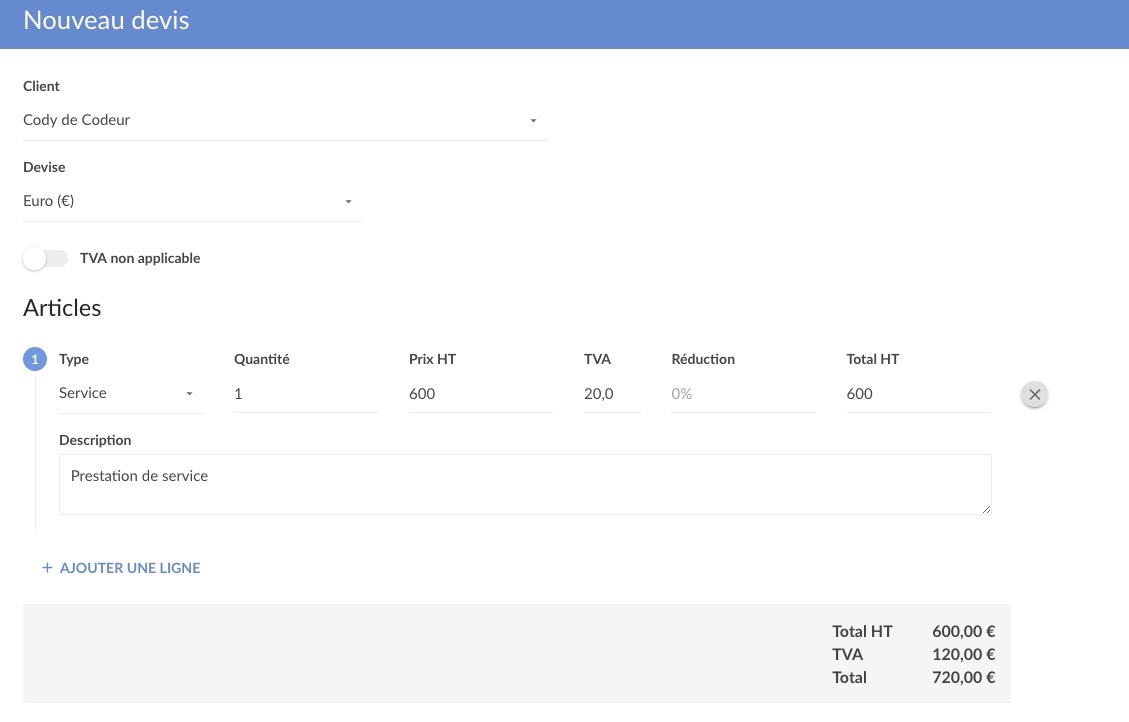The image size is (1129, 722).
Task: Click the Client dropdown arrow
Action: (534, 121)
